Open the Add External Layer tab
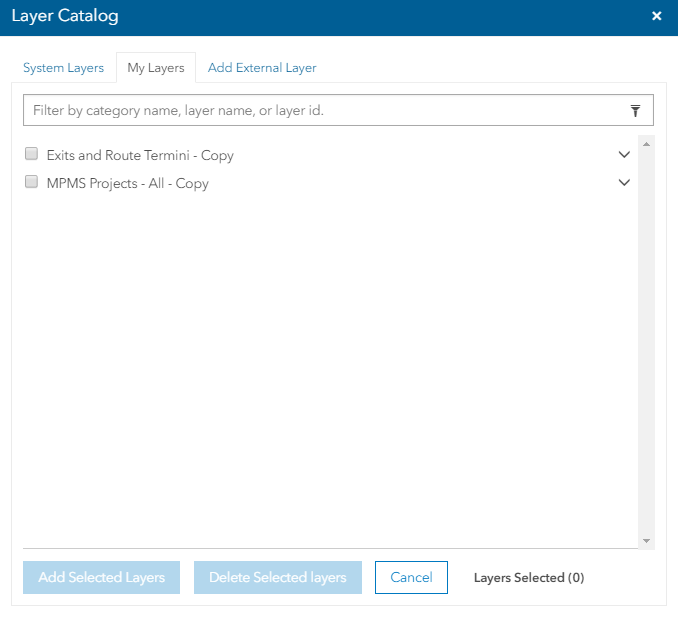 pos(262,68)
